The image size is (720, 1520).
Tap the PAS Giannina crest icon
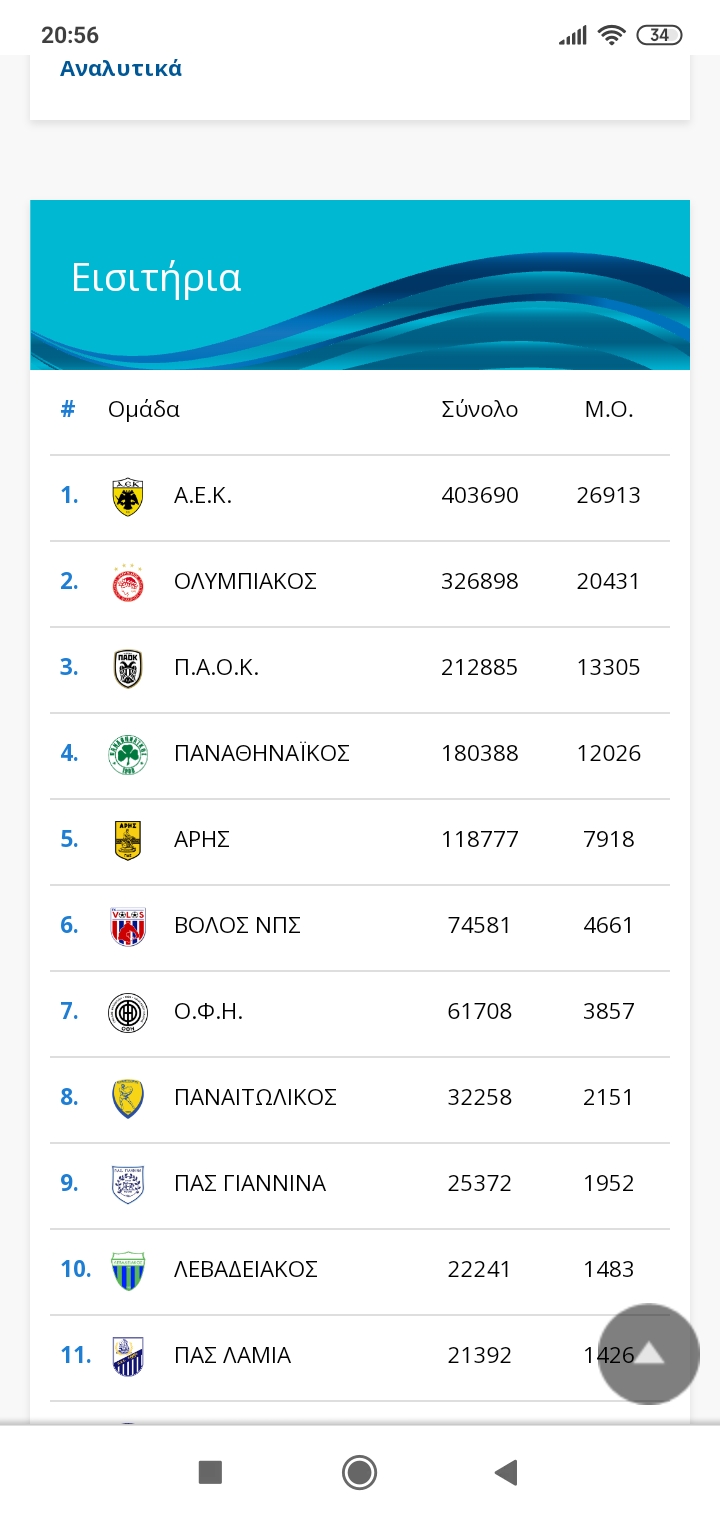coord(128,1185)
